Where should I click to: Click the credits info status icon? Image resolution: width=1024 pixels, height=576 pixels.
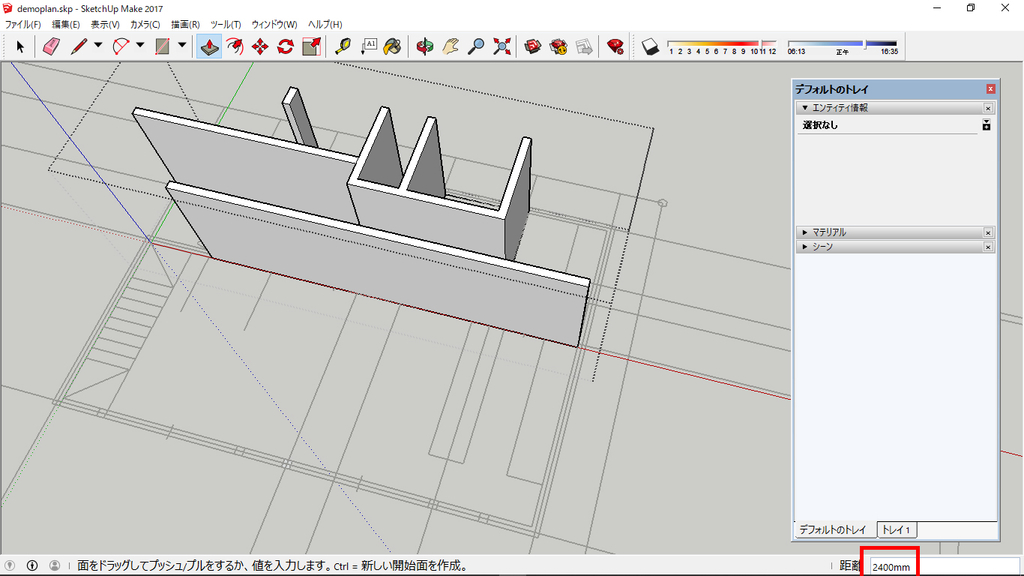point(32,566)
